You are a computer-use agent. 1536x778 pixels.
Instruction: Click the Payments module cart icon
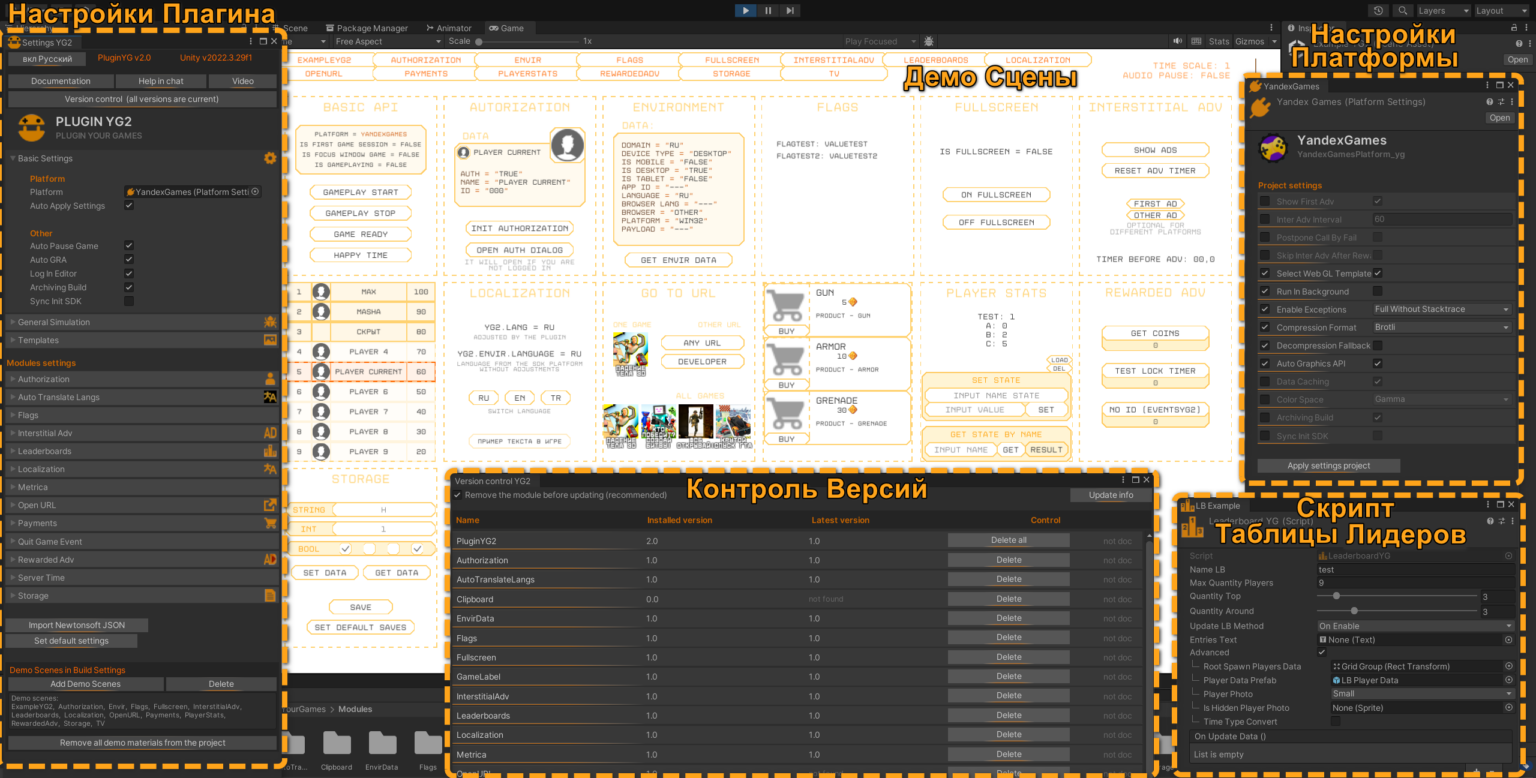tap(270, 523)
